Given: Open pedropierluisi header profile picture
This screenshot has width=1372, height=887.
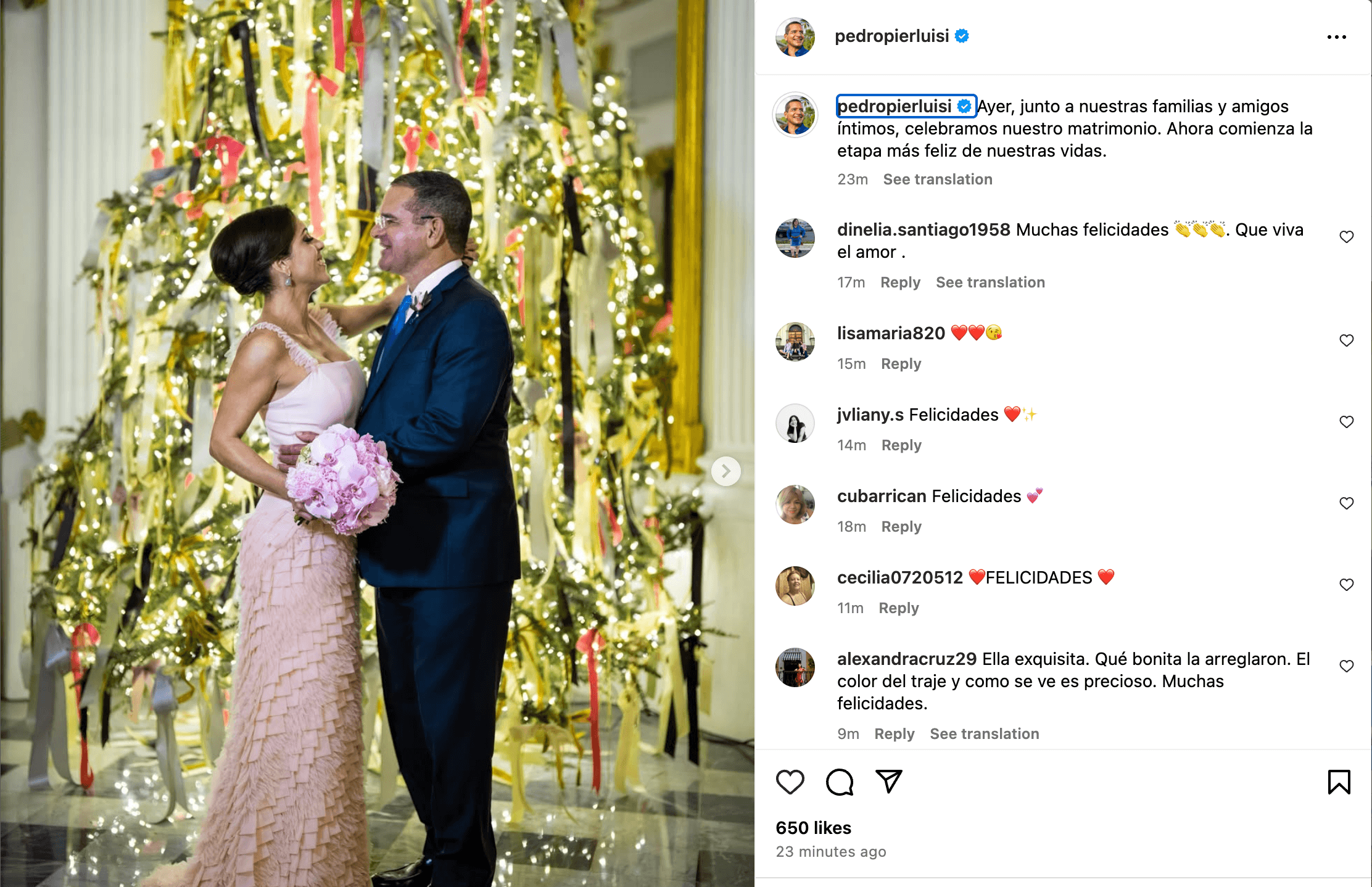Looking at the screenshot, I should pyautogui.click(x=795, y=37).
